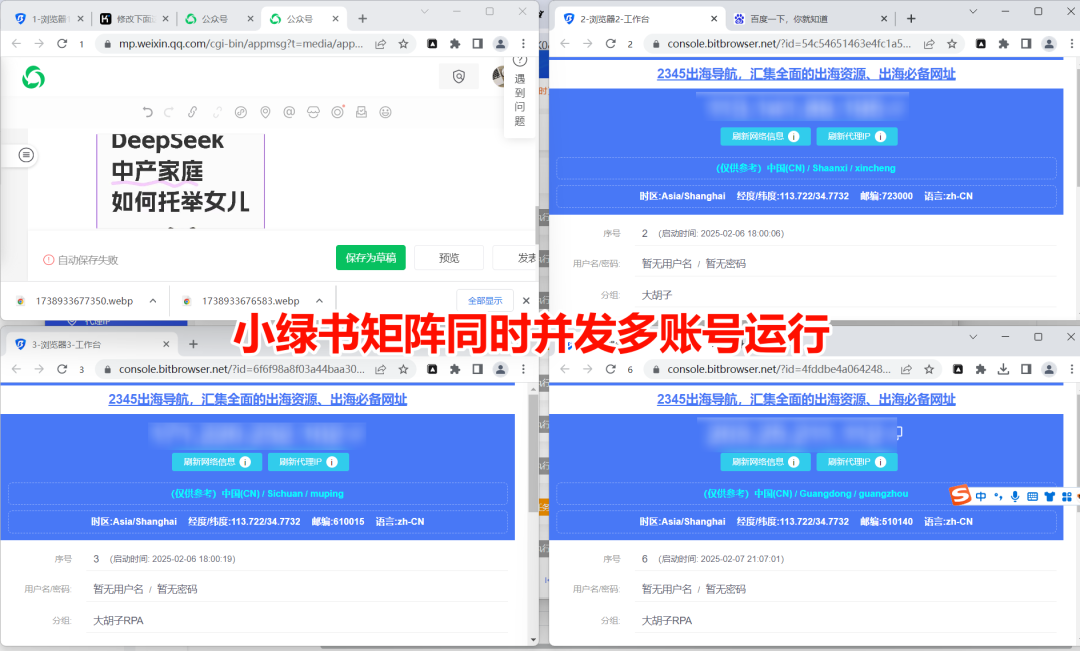The height and width of the screenshot is (651, 1080).
Task: Open tab search chevron in WeChat editor window
Action: [x=424, y=11]
